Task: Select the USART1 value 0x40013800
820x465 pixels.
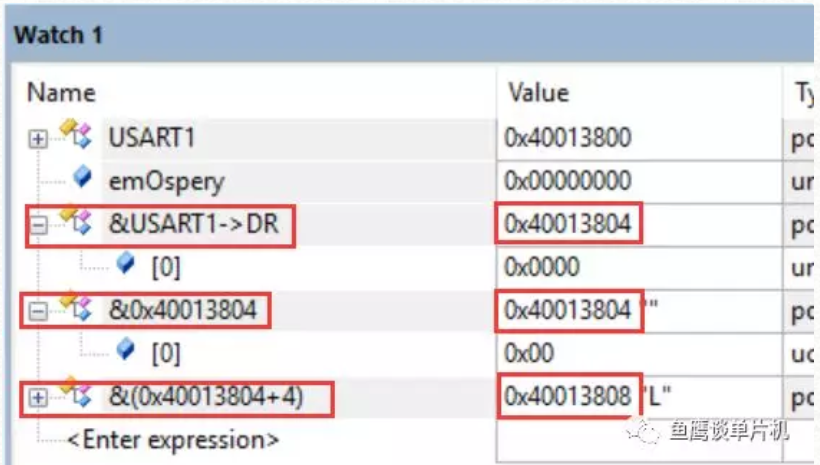Action: pyautogui.click(x=567, y=138)
